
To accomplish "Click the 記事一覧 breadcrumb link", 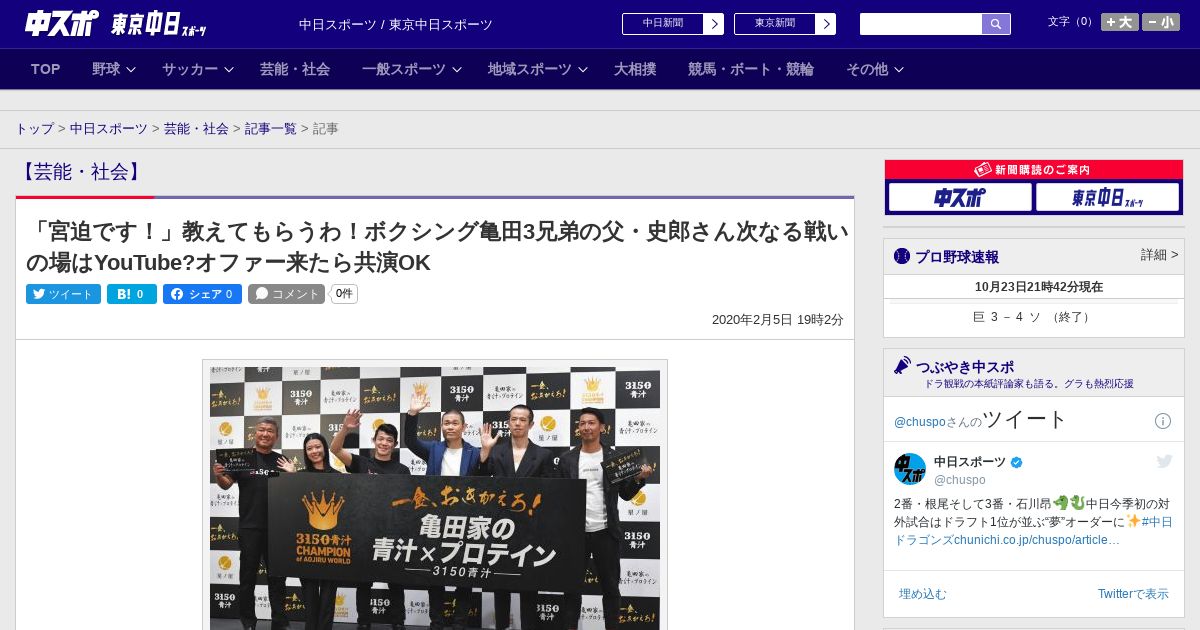I will (x=271, y=129).
